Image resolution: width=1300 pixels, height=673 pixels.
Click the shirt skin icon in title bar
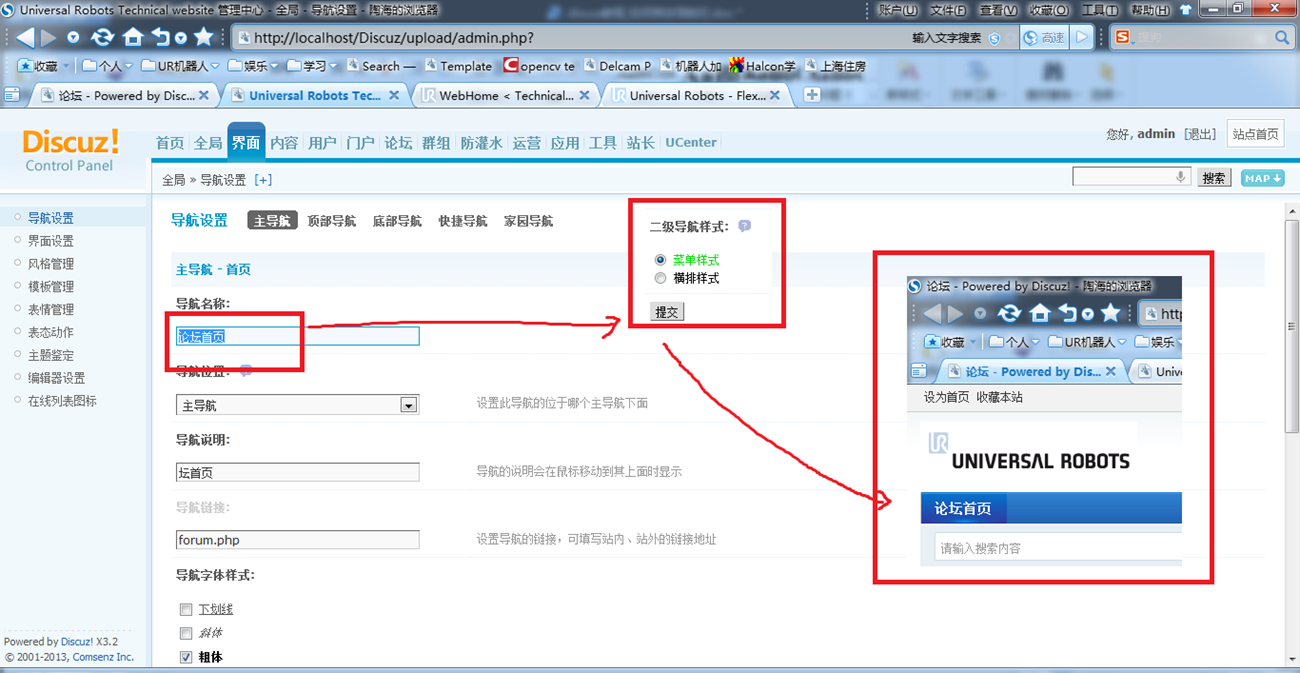1186,10
